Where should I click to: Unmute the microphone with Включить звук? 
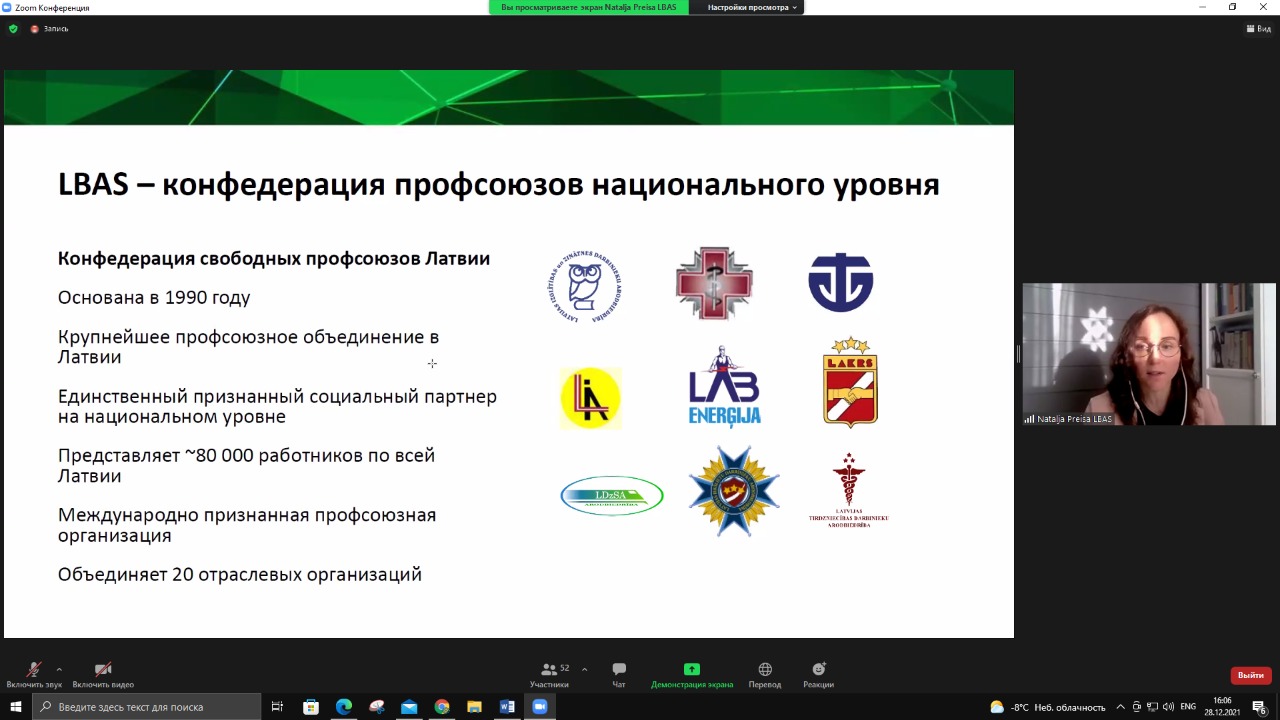(34, 675)
